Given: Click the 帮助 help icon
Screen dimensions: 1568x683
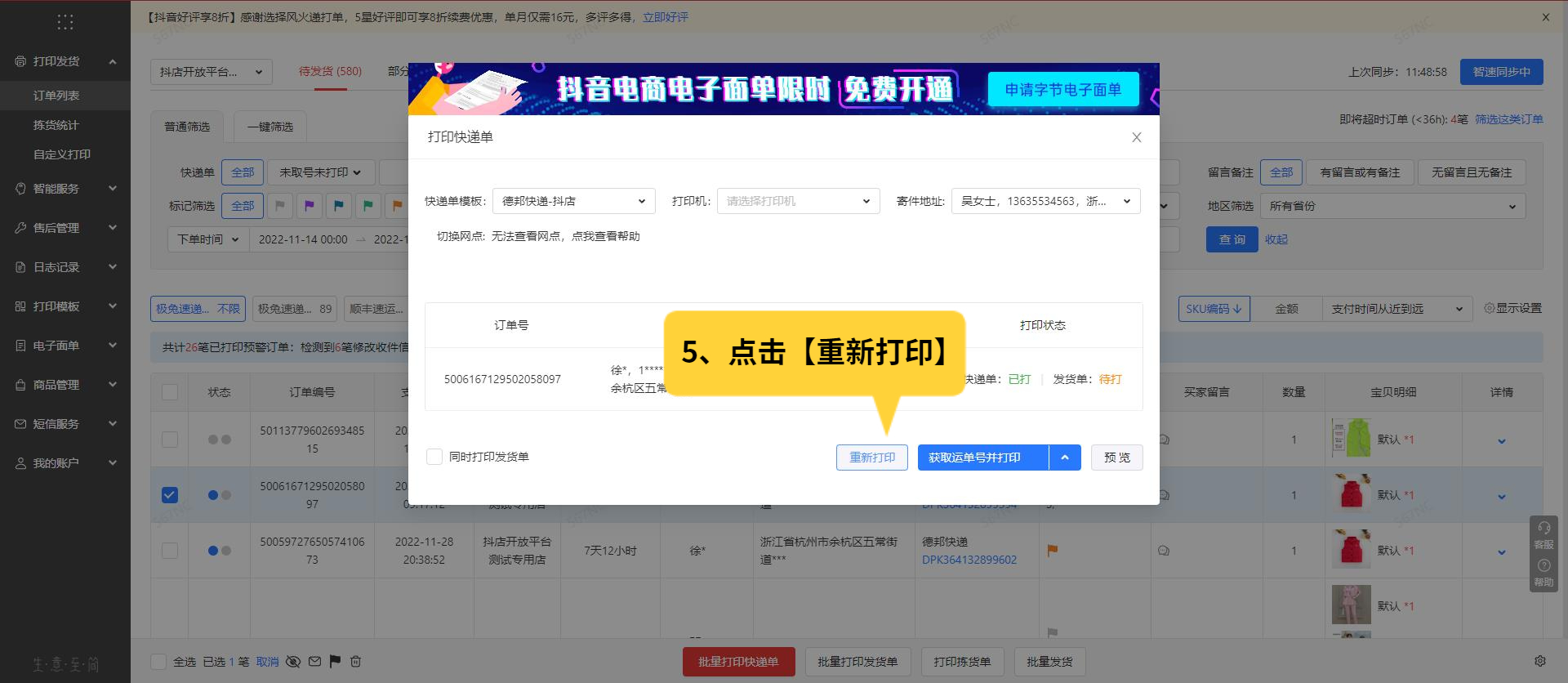Looking at the screenshot, I should coord(1543,573).
